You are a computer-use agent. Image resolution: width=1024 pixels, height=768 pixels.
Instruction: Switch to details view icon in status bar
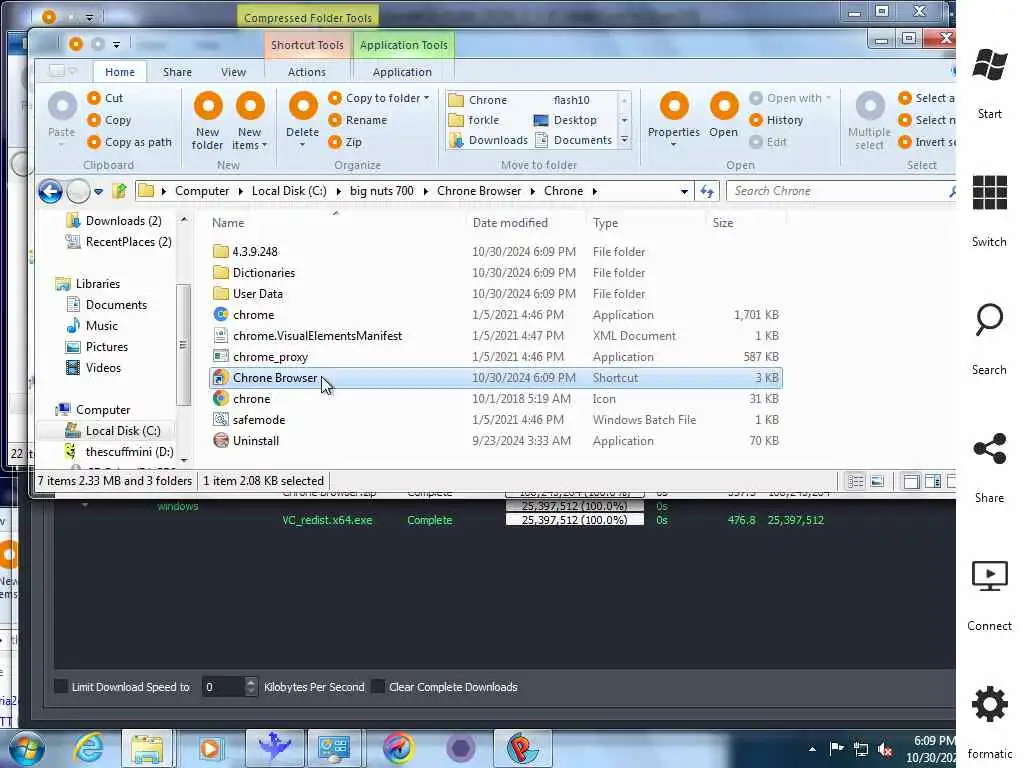(x=855, y=481)
